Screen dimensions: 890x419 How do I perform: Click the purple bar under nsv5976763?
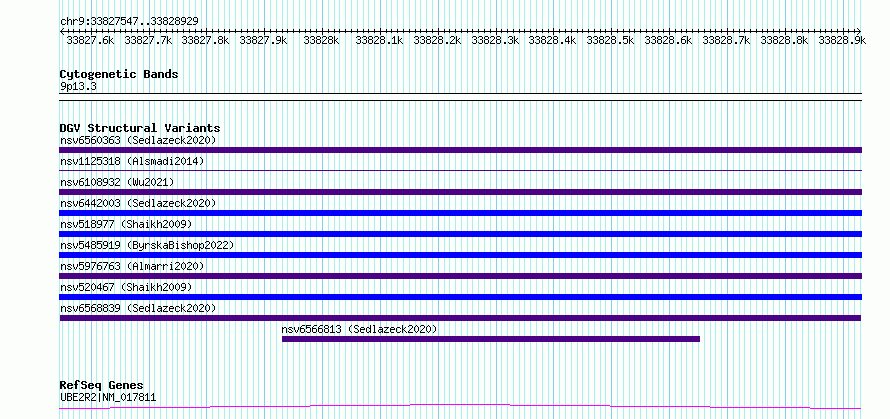(x=461, y=276)
